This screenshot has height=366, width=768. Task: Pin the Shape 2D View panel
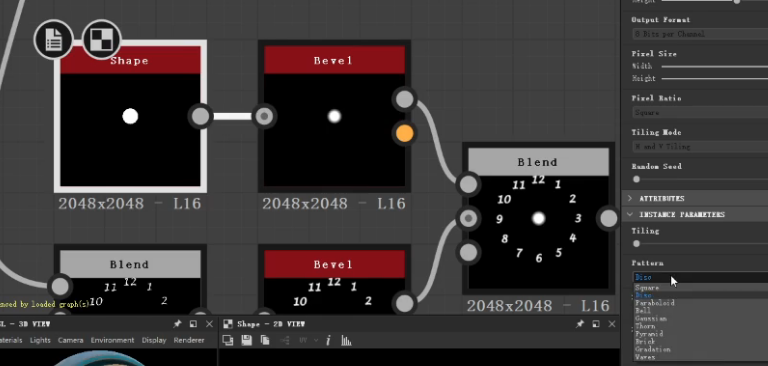580,324
